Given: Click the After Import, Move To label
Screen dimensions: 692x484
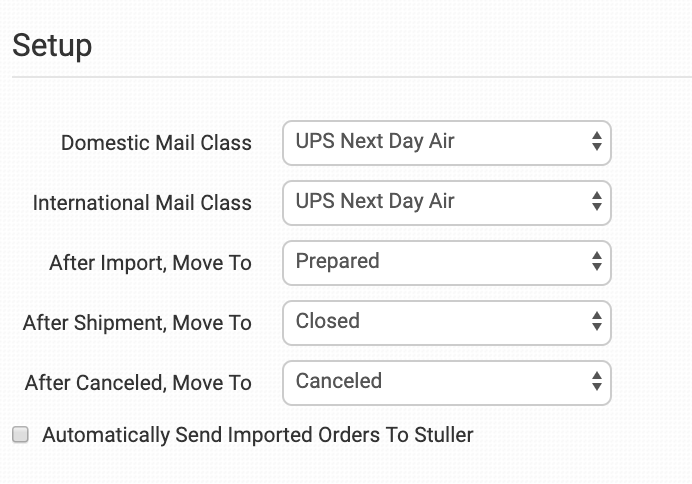Looking at the screenshot, I should pyautogui.click(x=150, y=263).
